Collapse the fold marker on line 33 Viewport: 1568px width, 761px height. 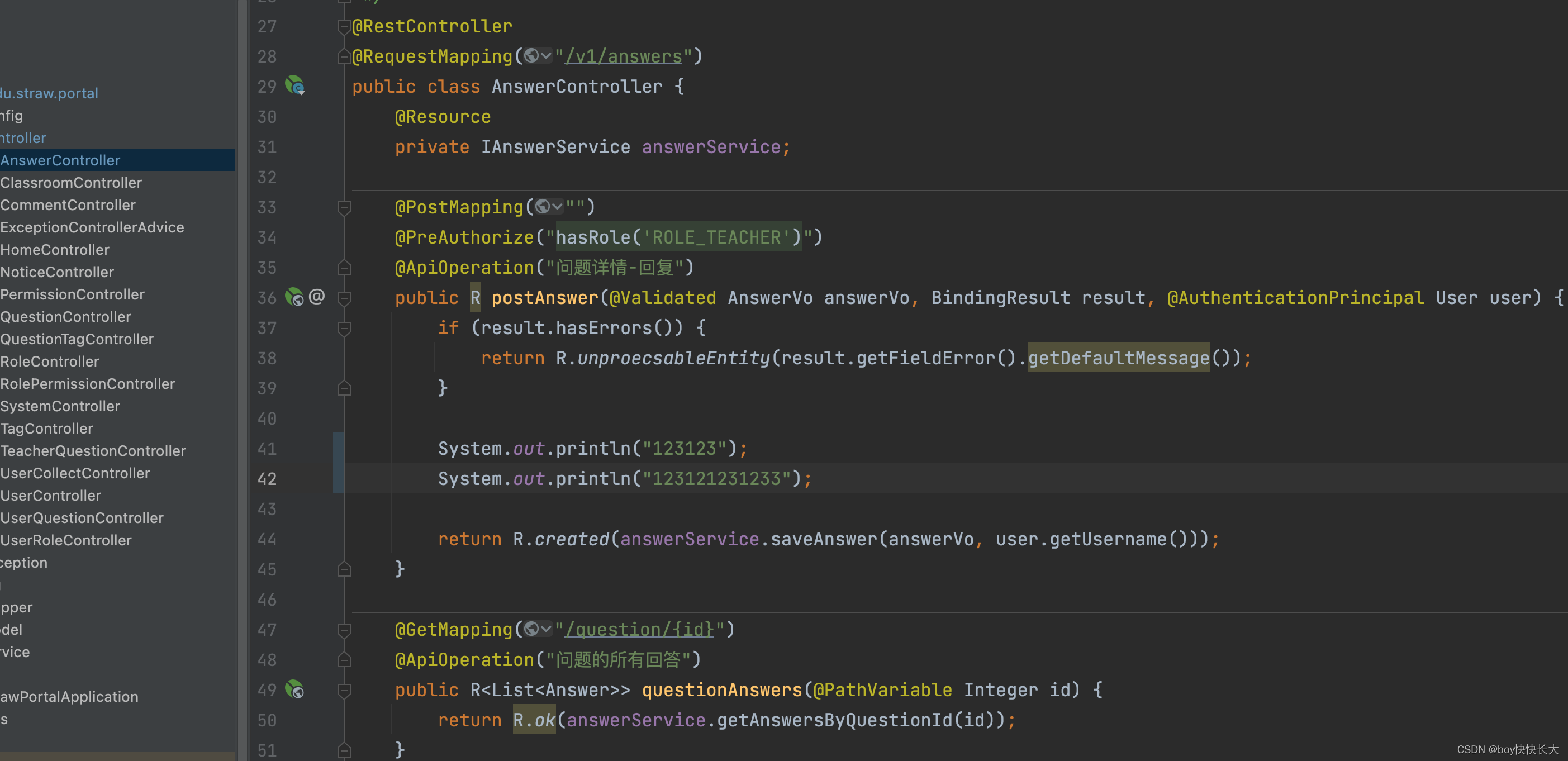(x=344, y=208)
